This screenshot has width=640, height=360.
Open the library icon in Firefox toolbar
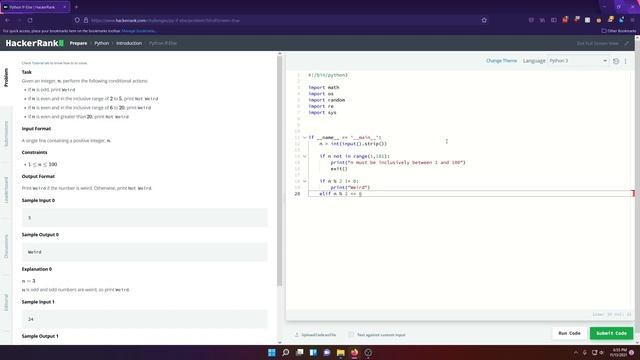[x=542, y=20]
